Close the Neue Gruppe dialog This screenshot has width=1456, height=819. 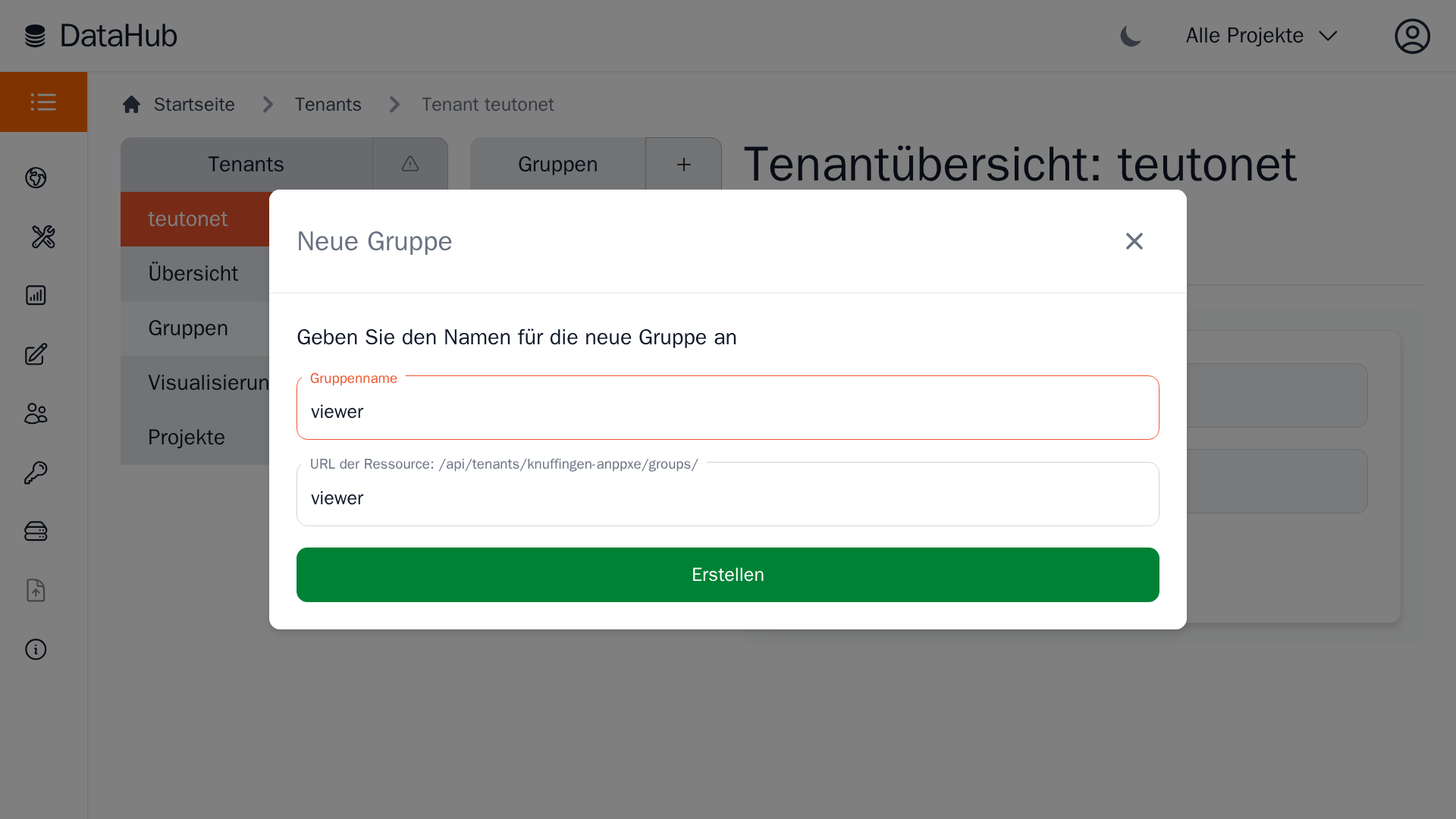pos(1134,241)
